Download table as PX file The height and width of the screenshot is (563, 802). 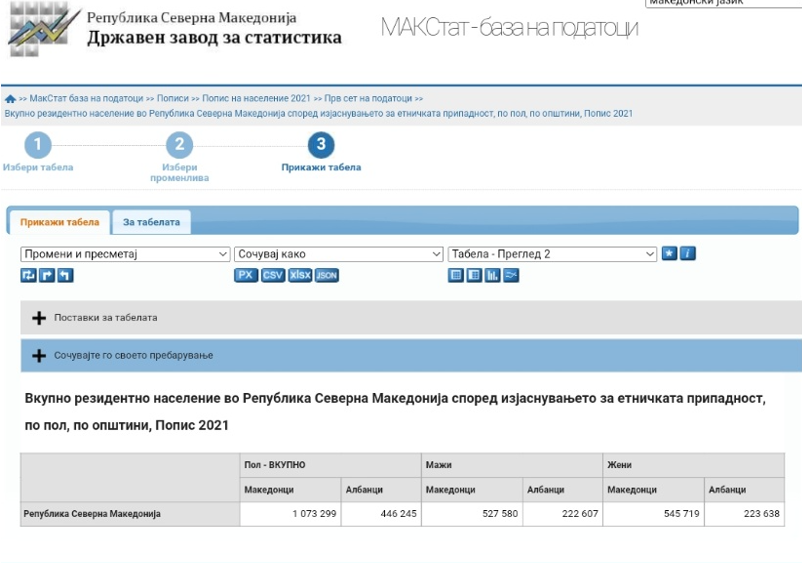pyautogui.click(x=246, y=276)
